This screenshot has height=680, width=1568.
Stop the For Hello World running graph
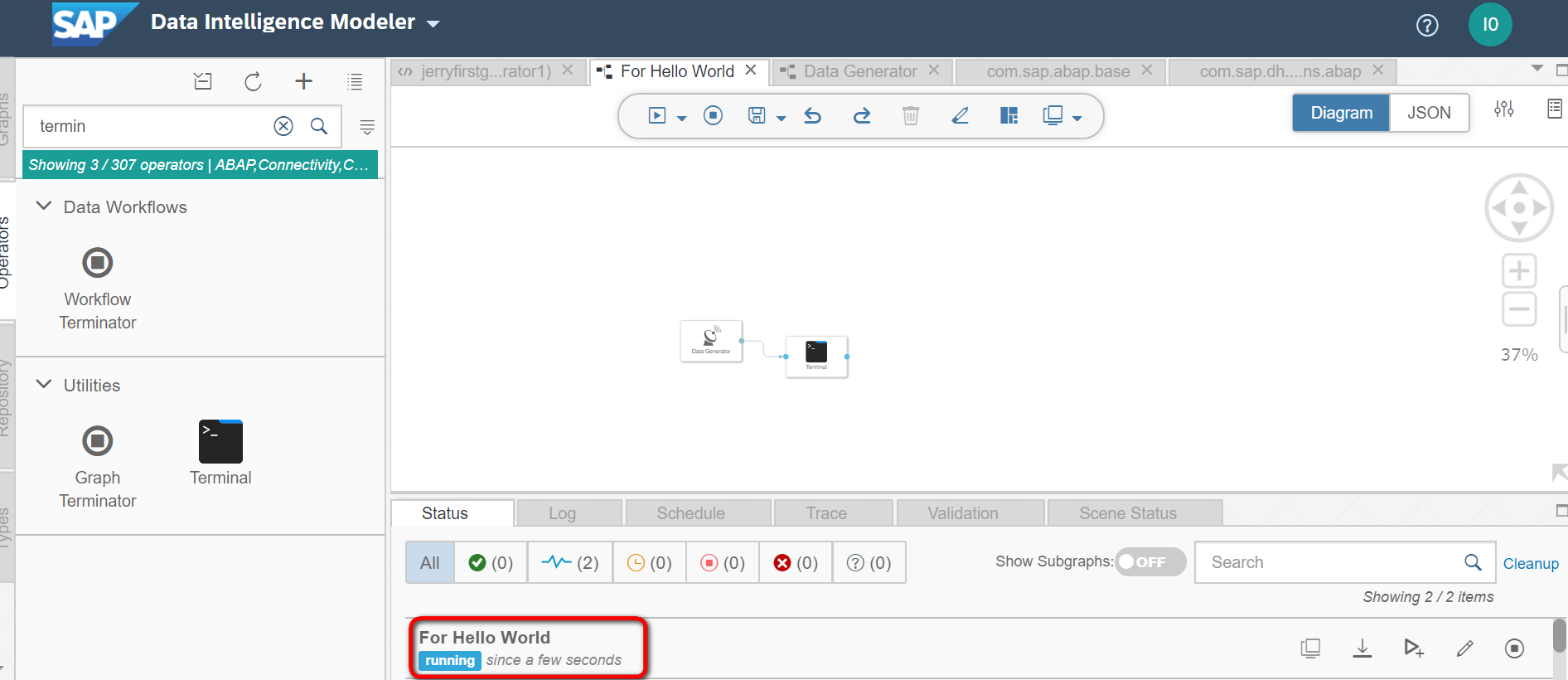(x=1514, y=648)
